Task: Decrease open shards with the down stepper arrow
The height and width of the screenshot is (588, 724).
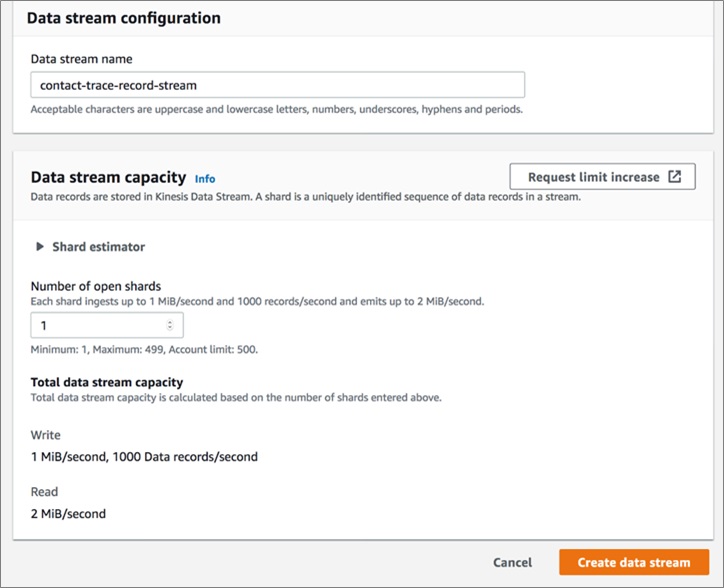Action: click(170, 328)
